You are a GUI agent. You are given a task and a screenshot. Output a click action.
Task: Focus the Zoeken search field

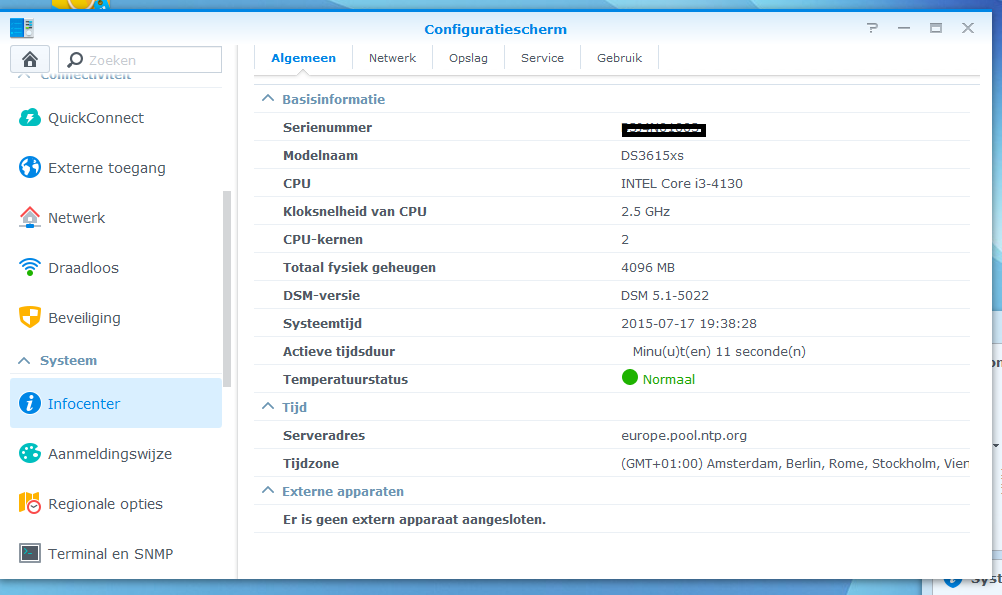tap(140, 59)
